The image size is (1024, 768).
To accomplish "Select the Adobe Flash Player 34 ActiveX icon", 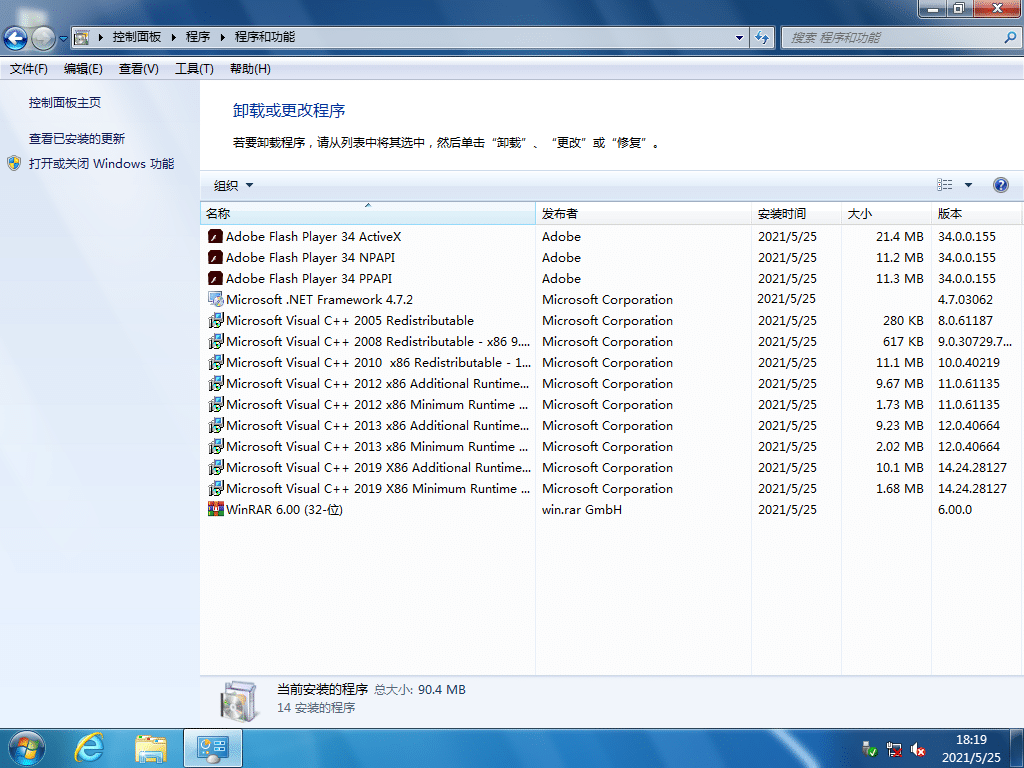I will click(x=215, y=236).
